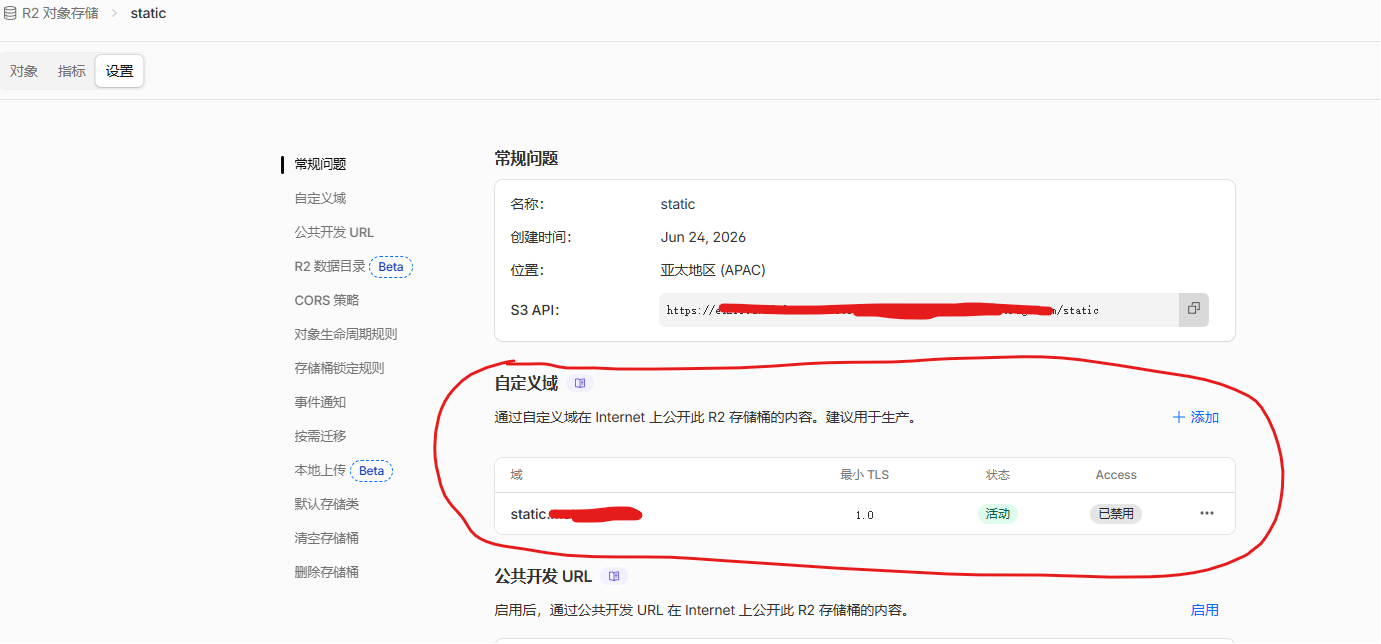Open R2 数据目录 sidebar item

pos(330,266)
